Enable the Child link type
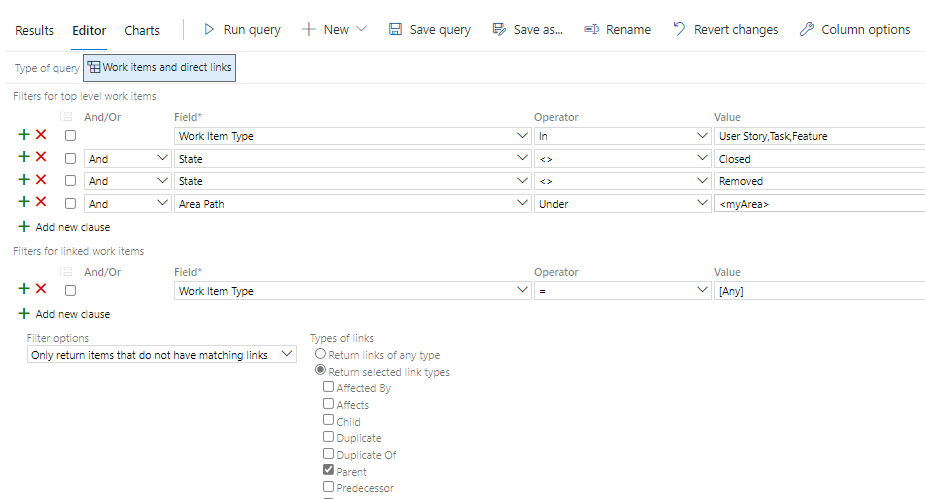The width and height of the screenshot is (925, 499). coord(329,420)
